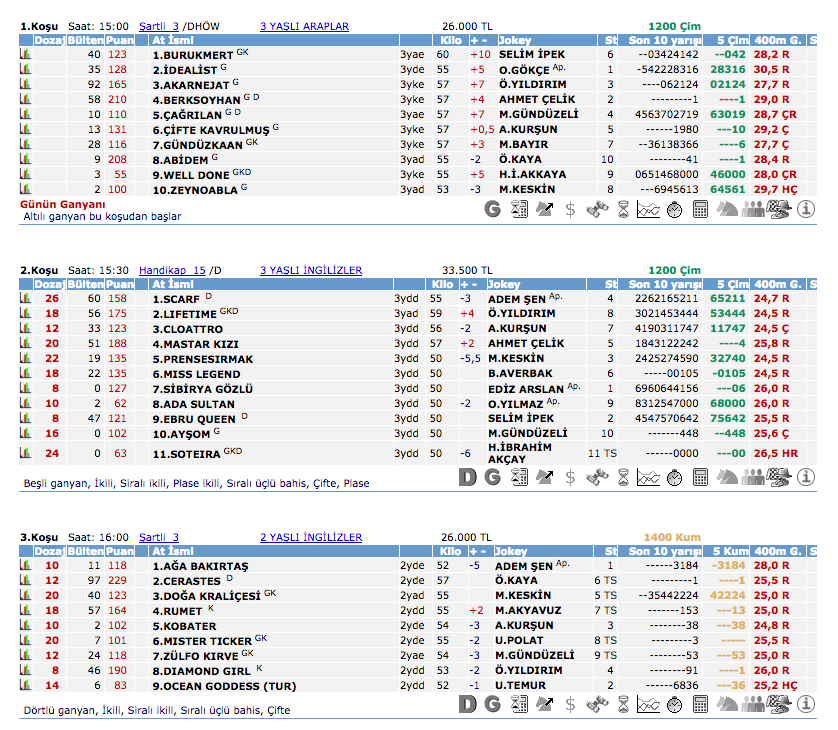This screenshot has width=838, height=730.
Task: Click the 'At İsmi' column header in race 1
Action: (x=165, y=40)
